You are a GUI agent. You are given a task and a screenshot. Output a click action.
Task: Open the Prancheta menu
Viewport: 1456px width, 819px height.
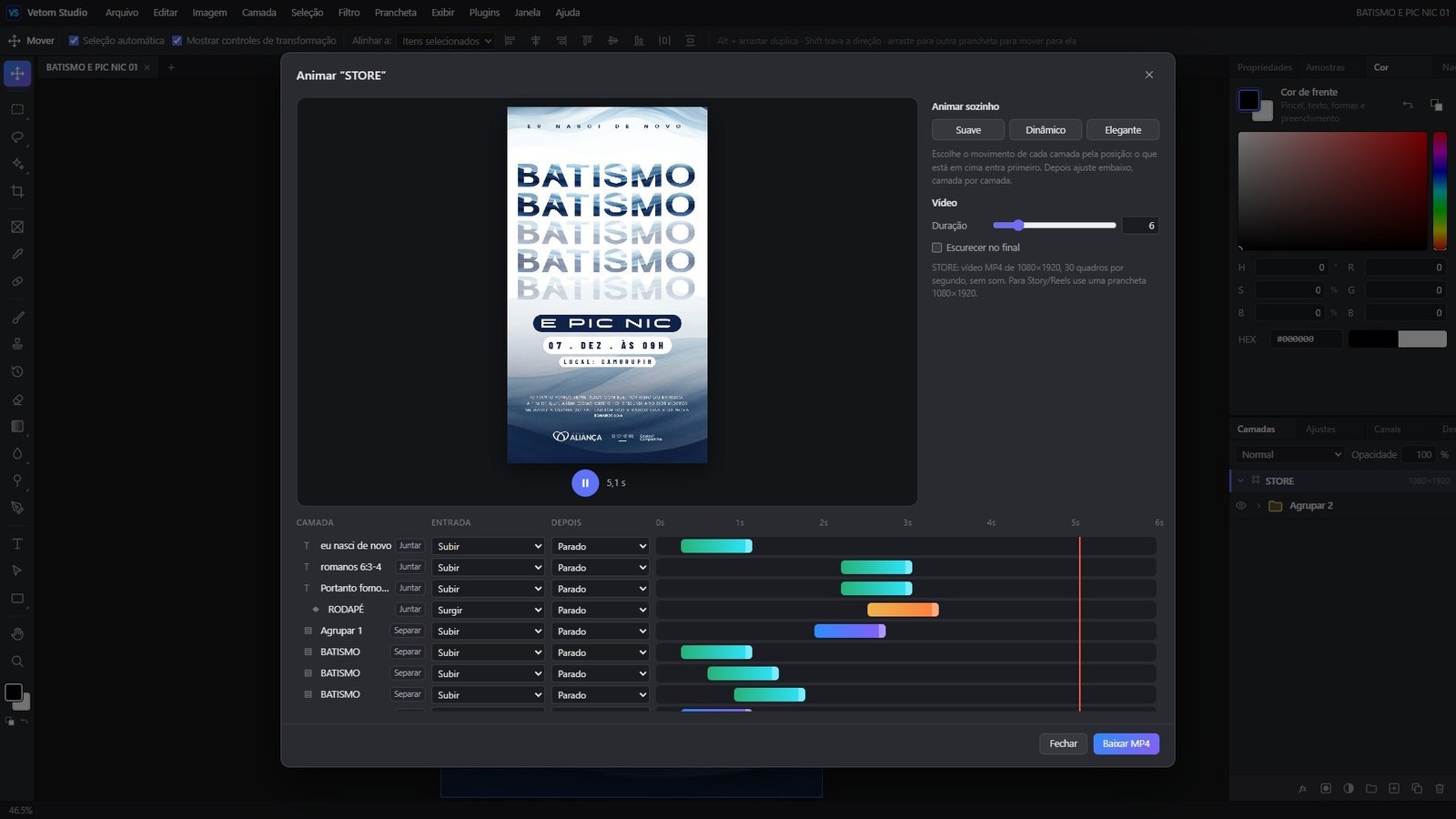point(395,13)
